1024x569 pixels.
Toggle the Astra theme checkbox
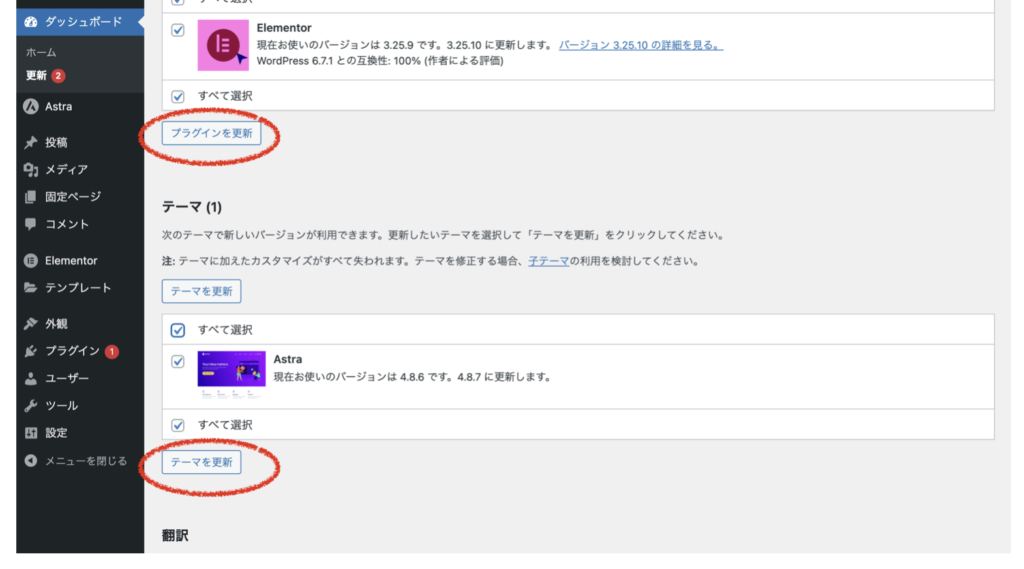178,361
